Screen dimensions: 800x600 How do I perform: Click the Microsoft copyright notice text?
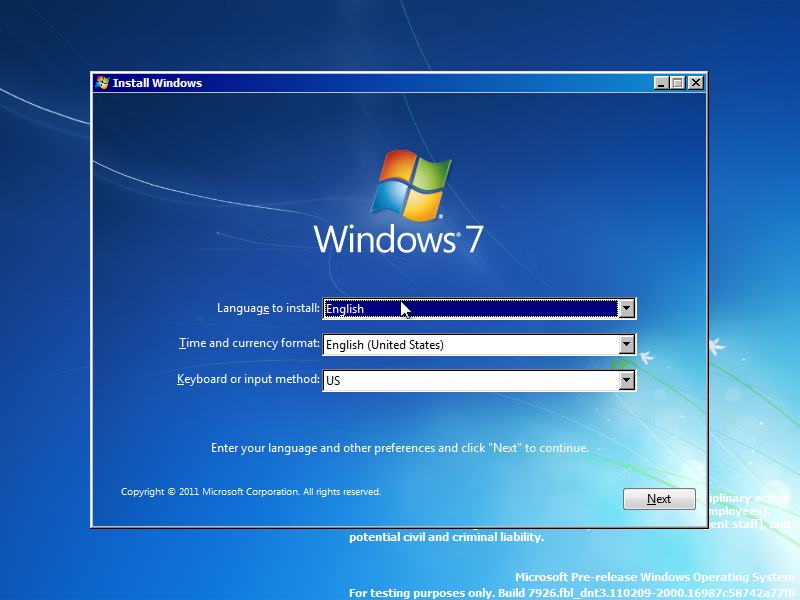250,491
